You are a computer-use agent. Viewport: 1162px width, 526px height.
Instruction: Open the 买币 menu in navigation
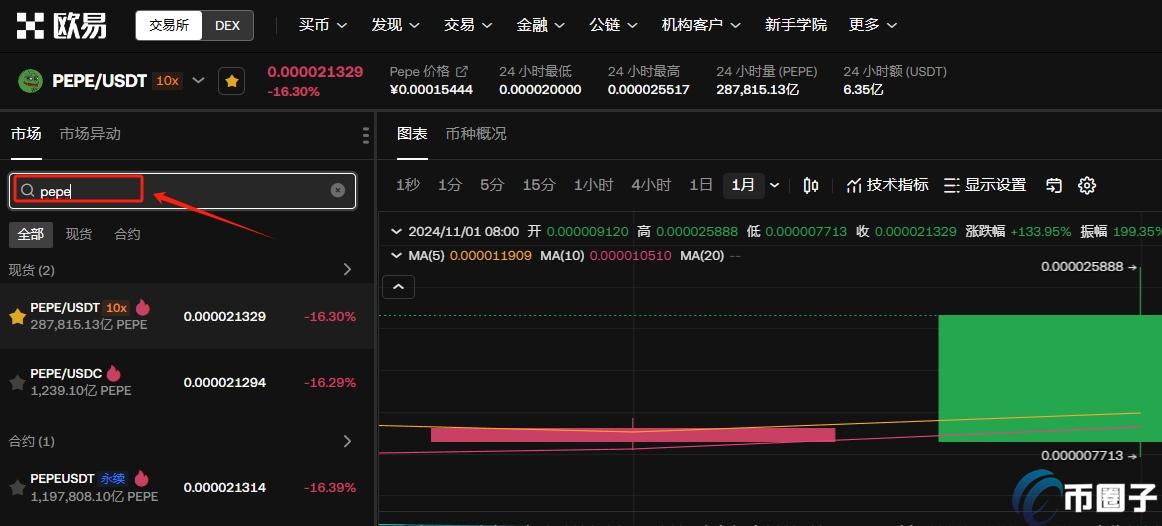(323, 25)
